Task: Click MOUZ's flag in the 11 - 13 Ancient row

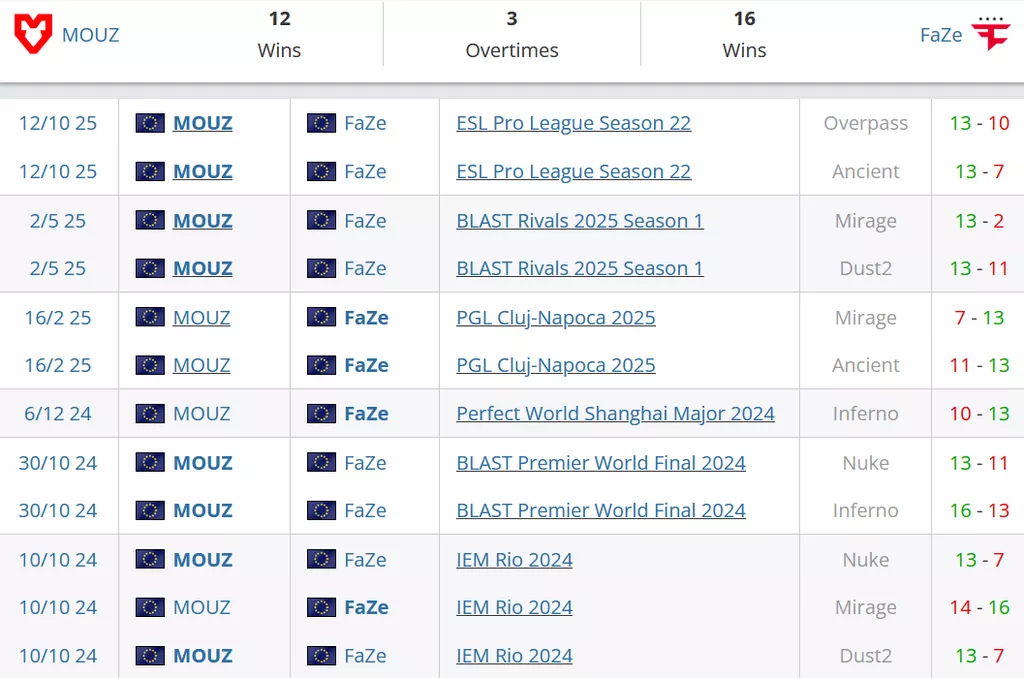Action: pos(150,365)
